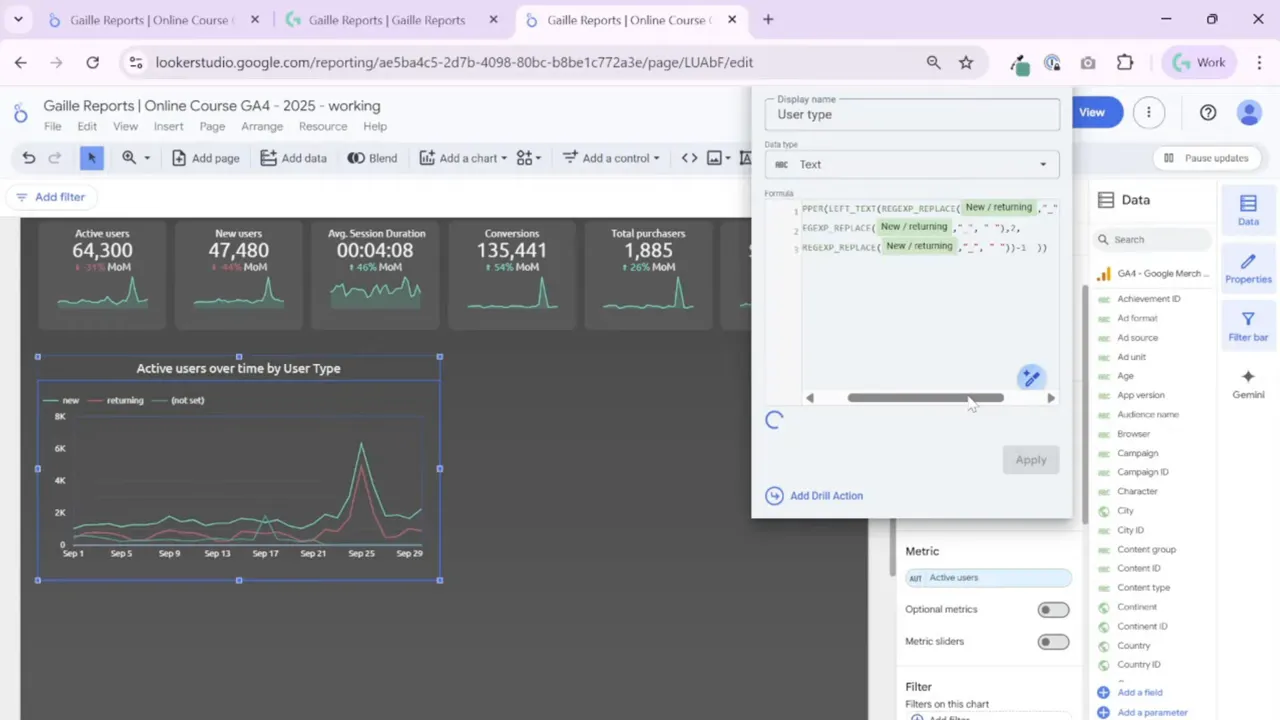The height and width of the screenshot is (720, 1280).
Task: Select the image insert tool
Action: coord(713,158)
